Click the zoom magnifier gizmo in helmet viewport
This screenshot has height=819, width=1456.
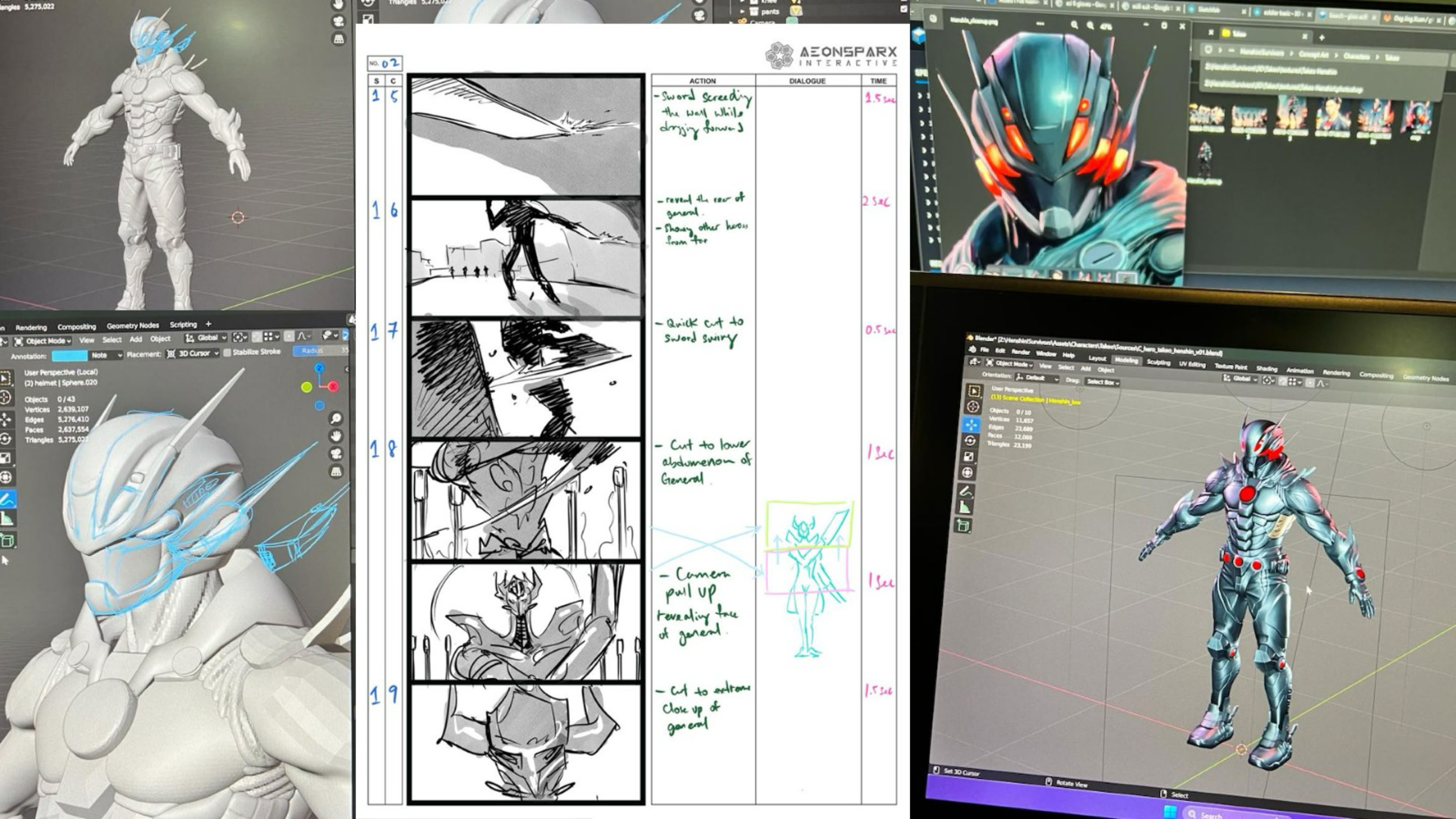click(336, 418)
